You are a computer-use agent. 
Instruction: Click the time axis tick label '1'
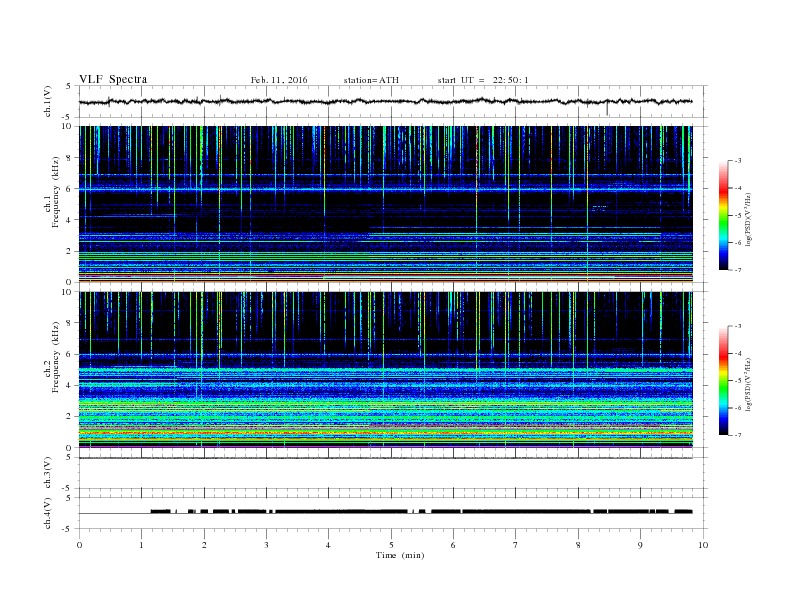pyautogui.click(x=141, y=545)
